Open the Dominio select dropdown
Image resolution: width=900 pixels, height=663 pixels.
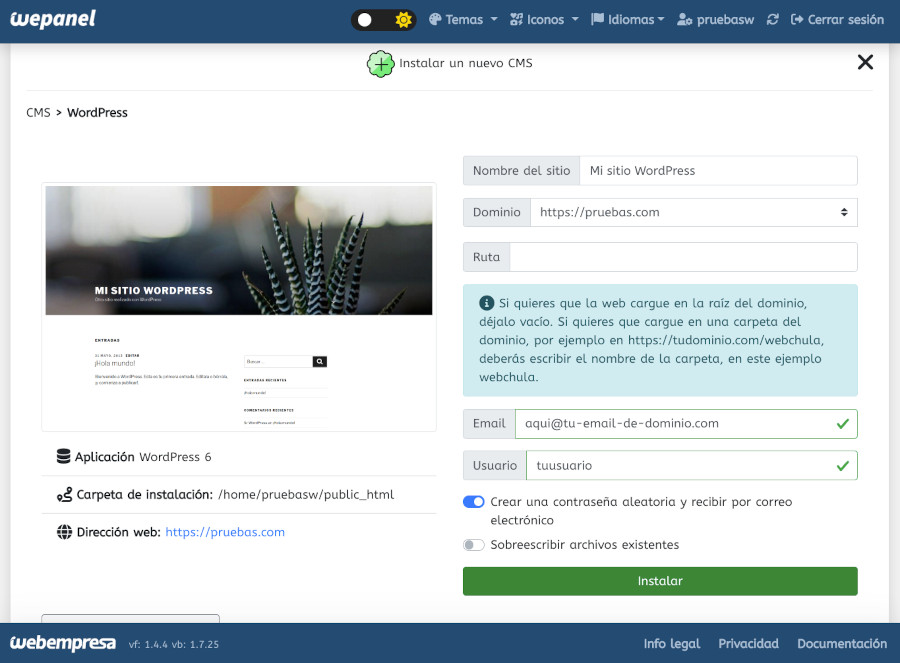[x=693, y=212]
